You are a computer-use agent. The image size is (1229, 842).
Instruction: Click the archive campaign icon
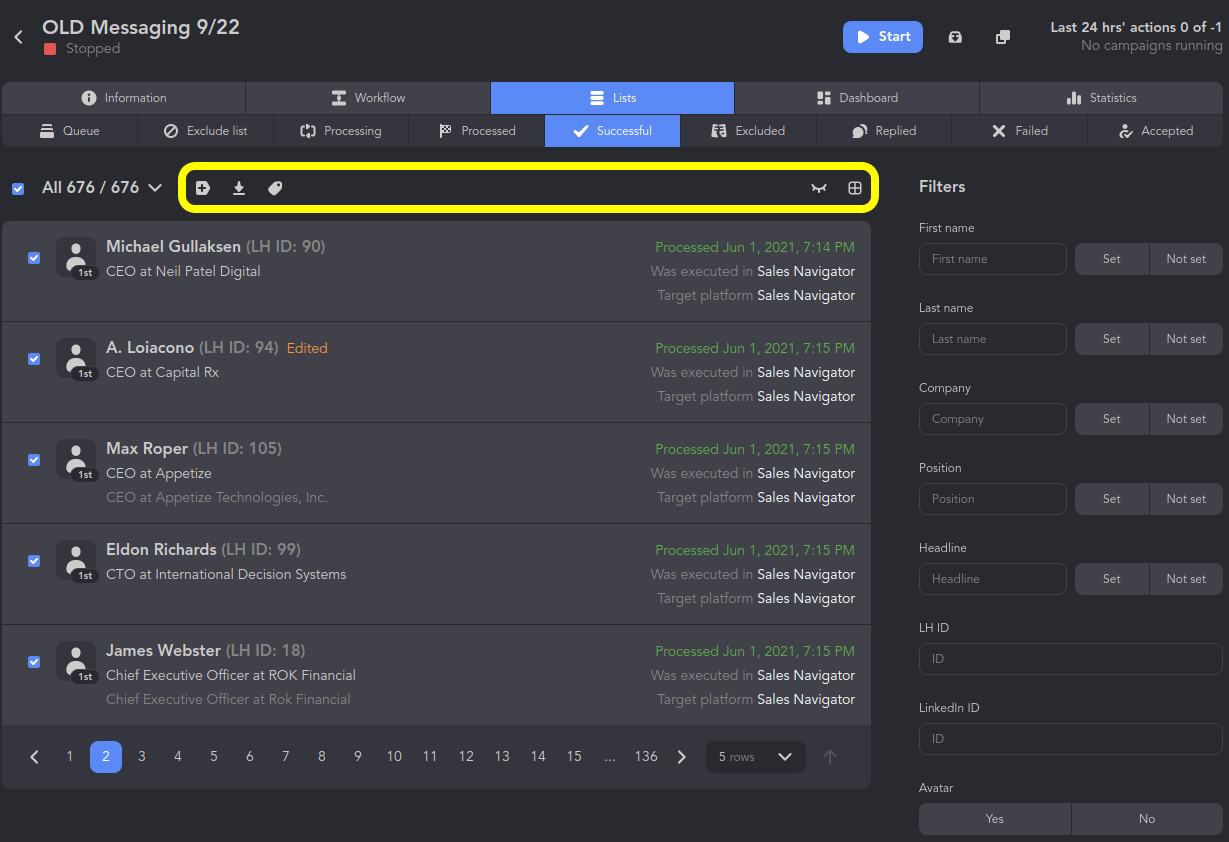[x=955, y=37]
